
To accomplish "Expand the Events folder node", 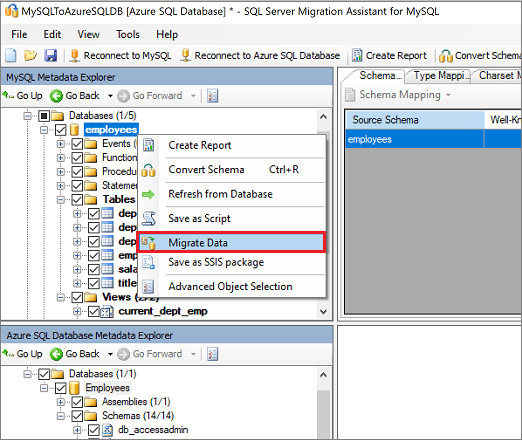I will (61, 144).
